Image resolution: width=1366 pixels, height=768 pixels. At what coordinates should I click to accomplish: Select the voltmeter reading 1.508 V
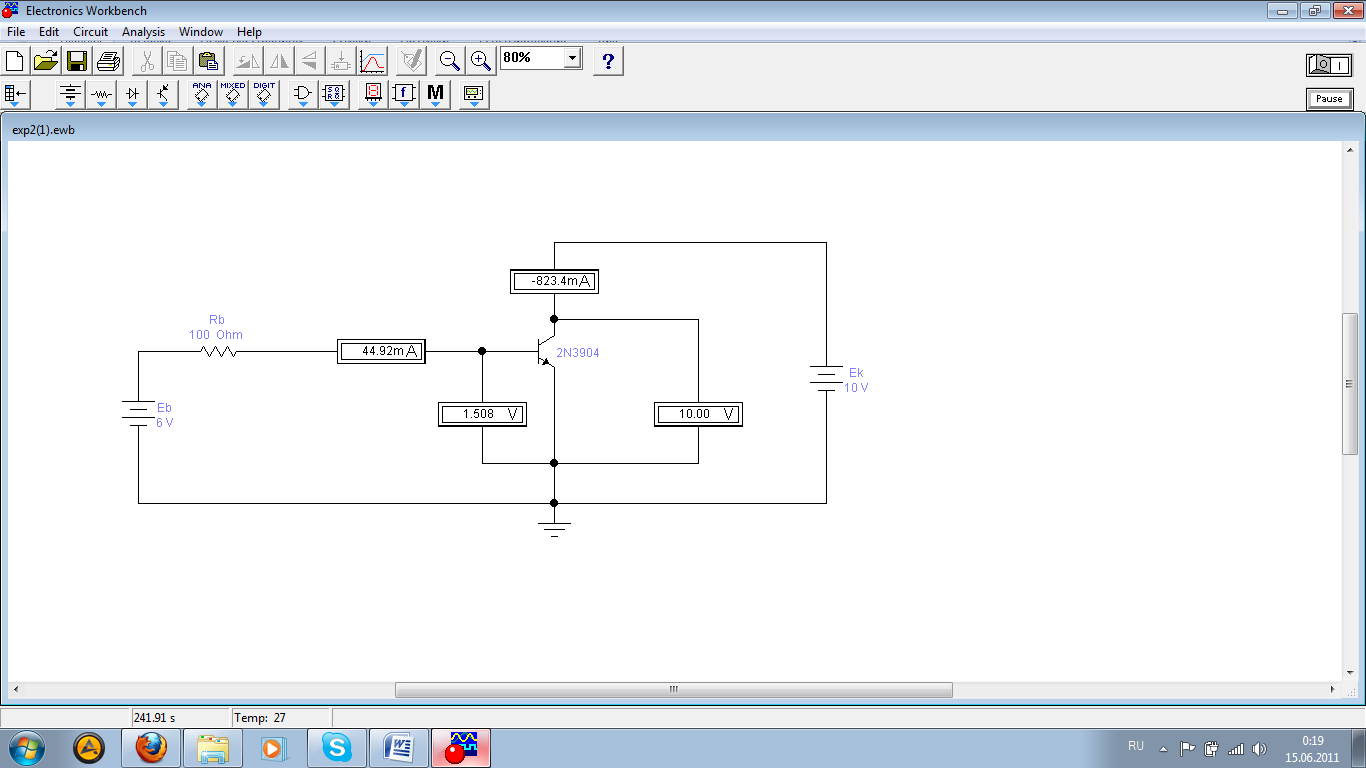pyautogui.click(x=482, y=414)
